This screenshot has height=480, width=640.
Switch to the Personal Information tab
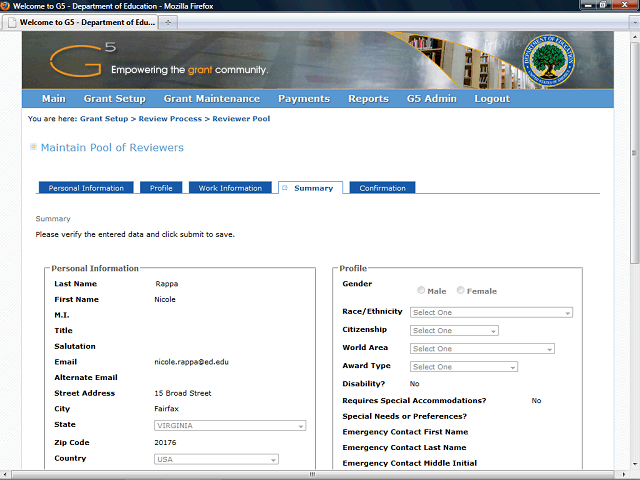click(86, 188)
